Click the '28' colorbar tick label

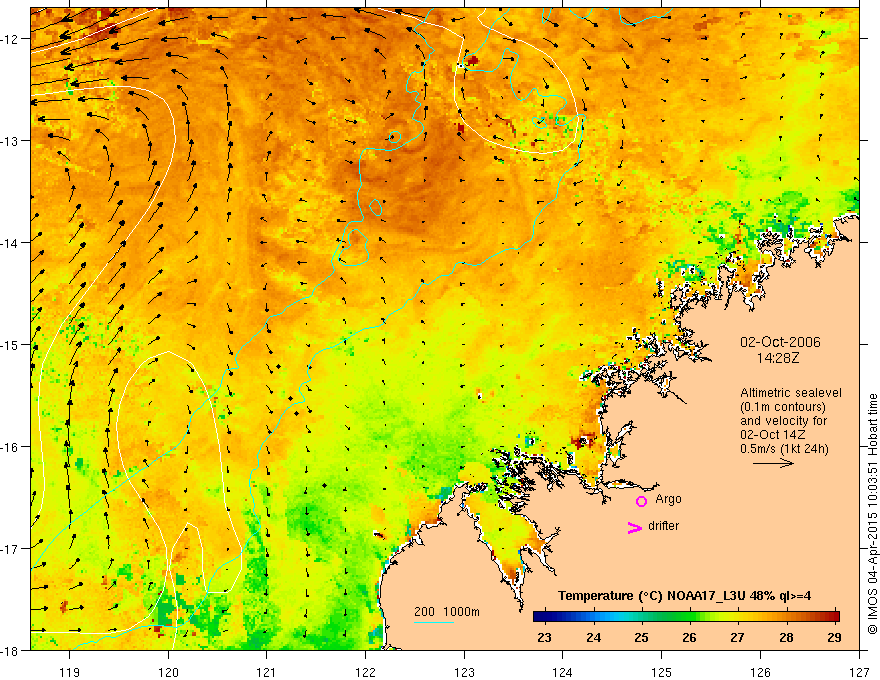[786, 638]
